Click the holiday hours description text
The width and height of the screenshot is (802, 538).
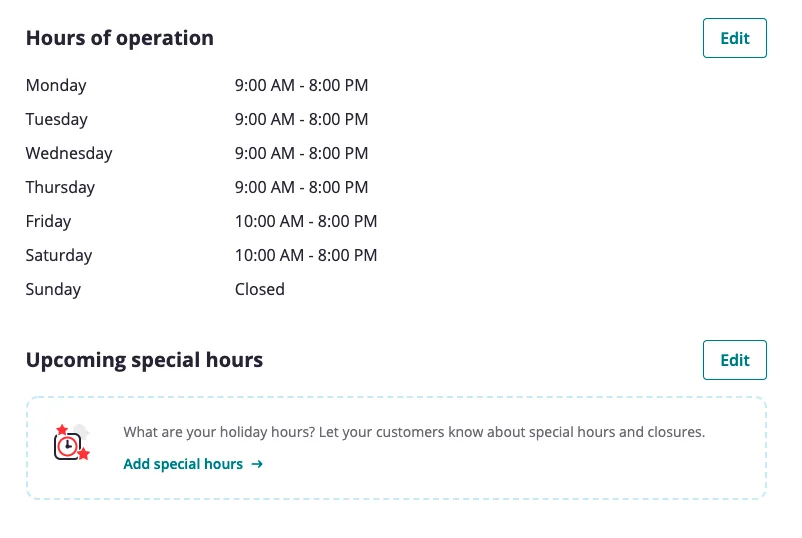[x=414, y=432]
